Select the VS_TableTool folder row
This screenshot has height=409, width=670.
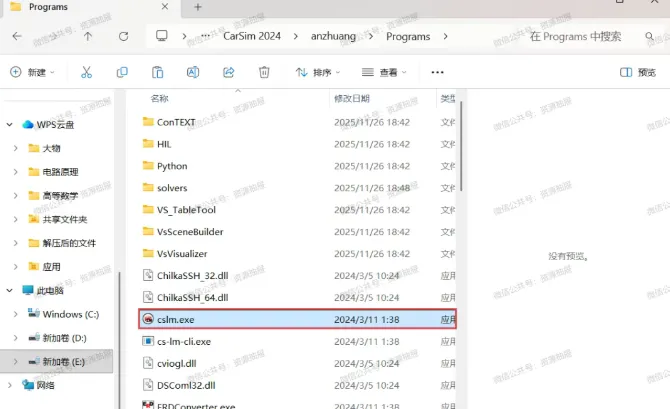297,210
